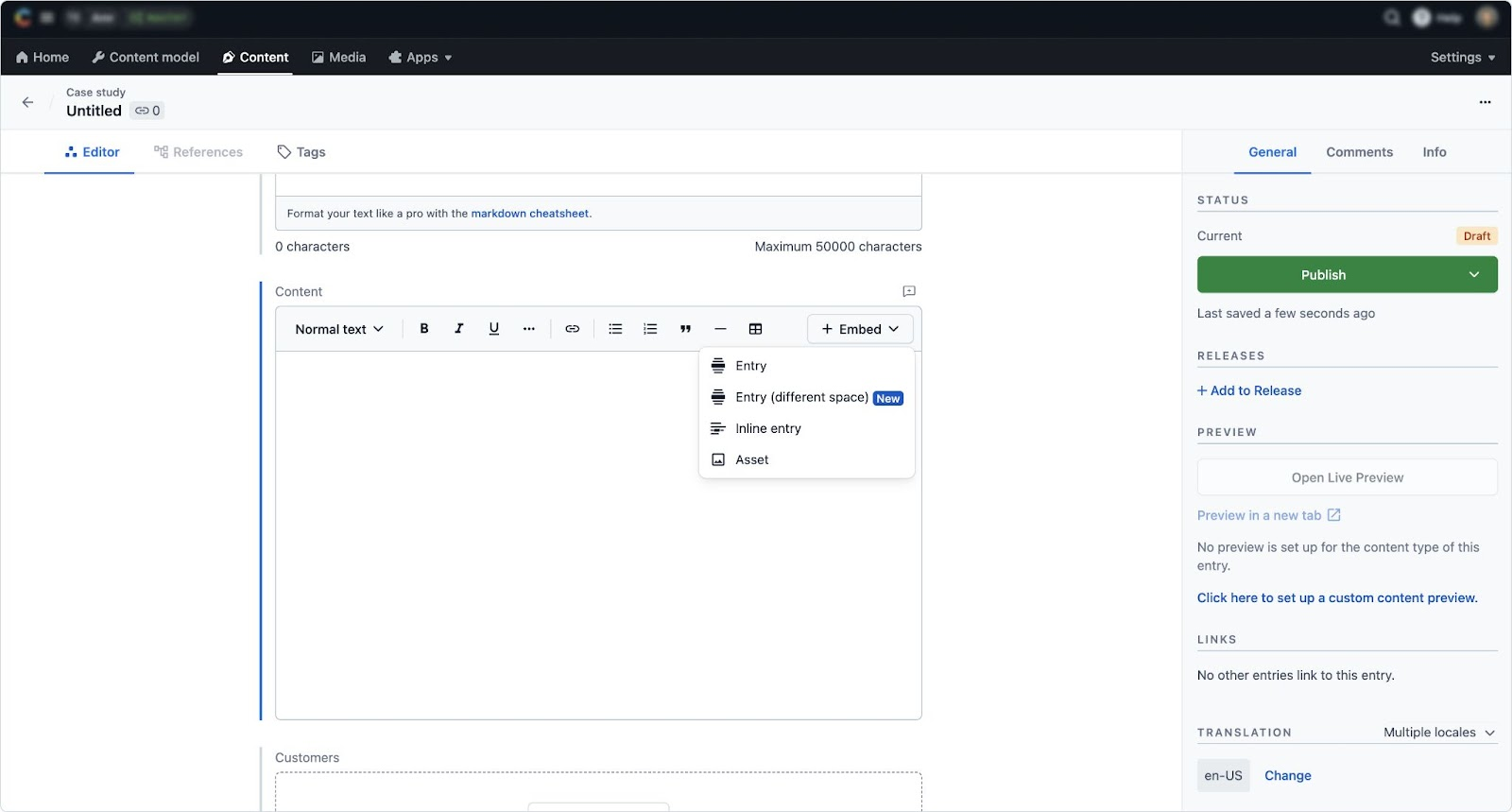
Task: Click Add to Release link
Action: pyautogui.click(x=1249, y=390)
